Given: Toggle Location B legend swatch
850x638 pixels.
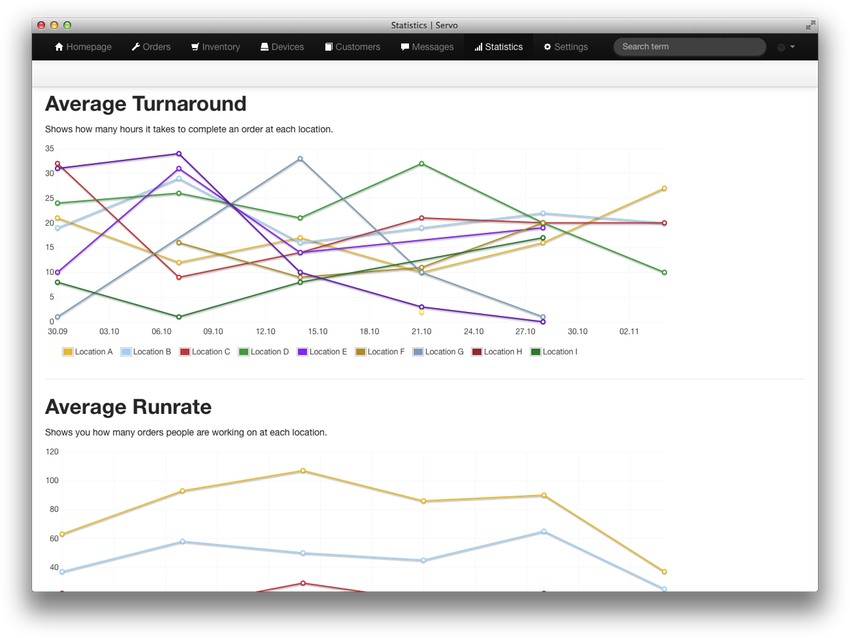Looking at the screenshot, I should pyautogui.click(x=126, y=352).
